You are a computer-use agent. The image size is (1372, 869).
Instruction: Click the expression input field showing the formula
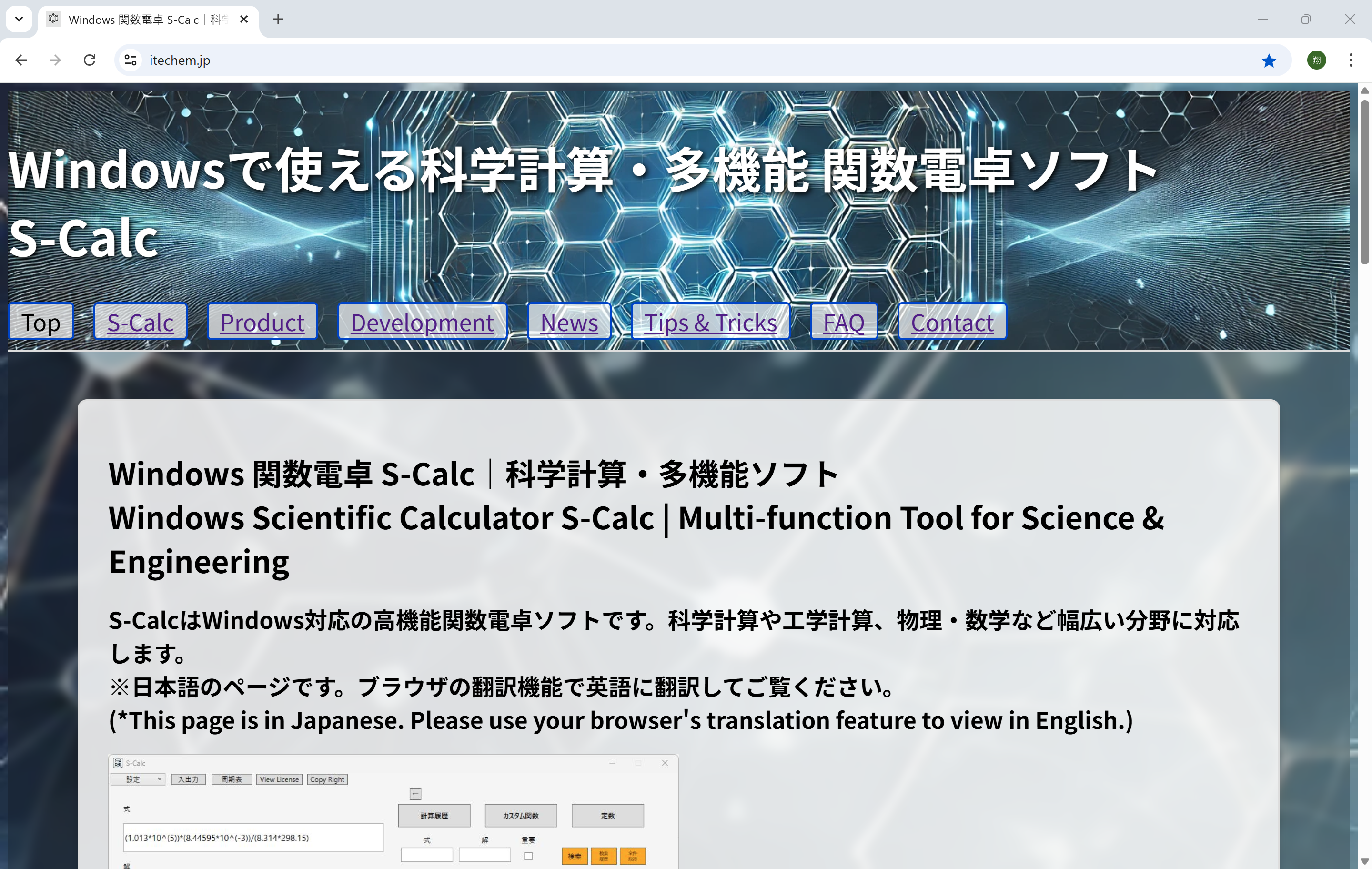pos(253,838)
